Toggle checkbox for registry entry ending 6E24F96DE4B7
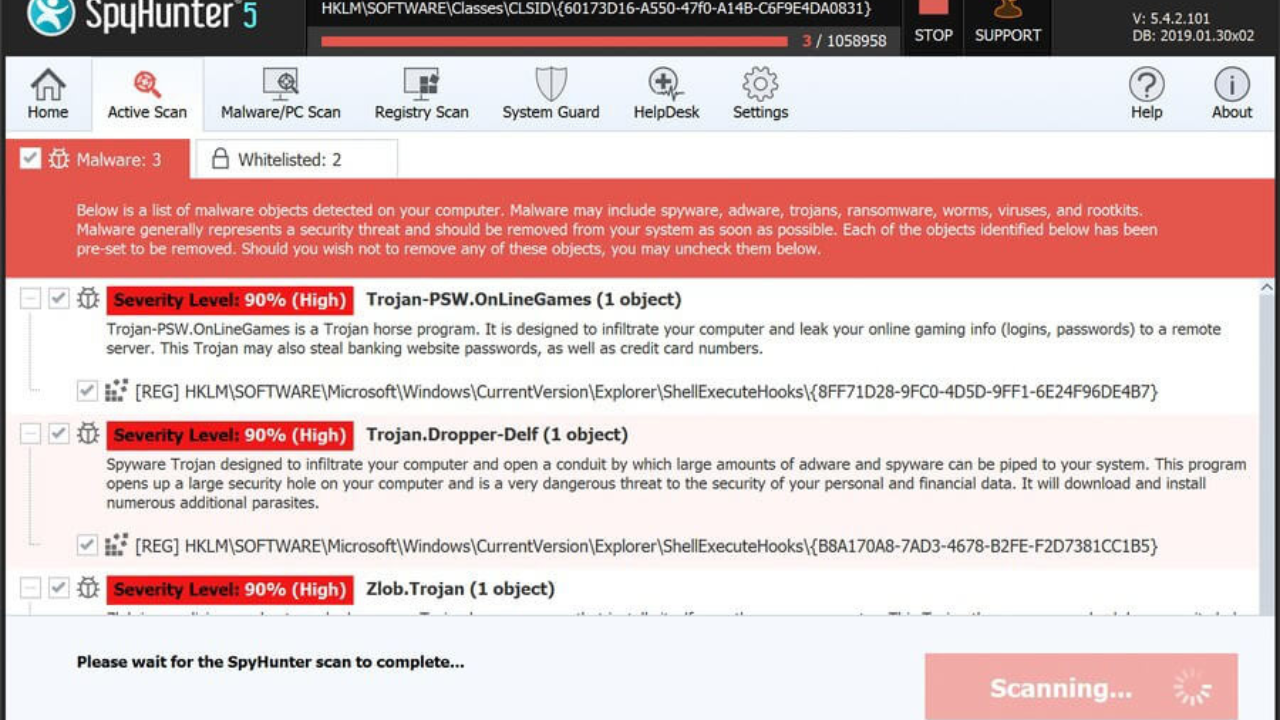The width and height of the screenshot is (1280, 720). pos(87,391)
